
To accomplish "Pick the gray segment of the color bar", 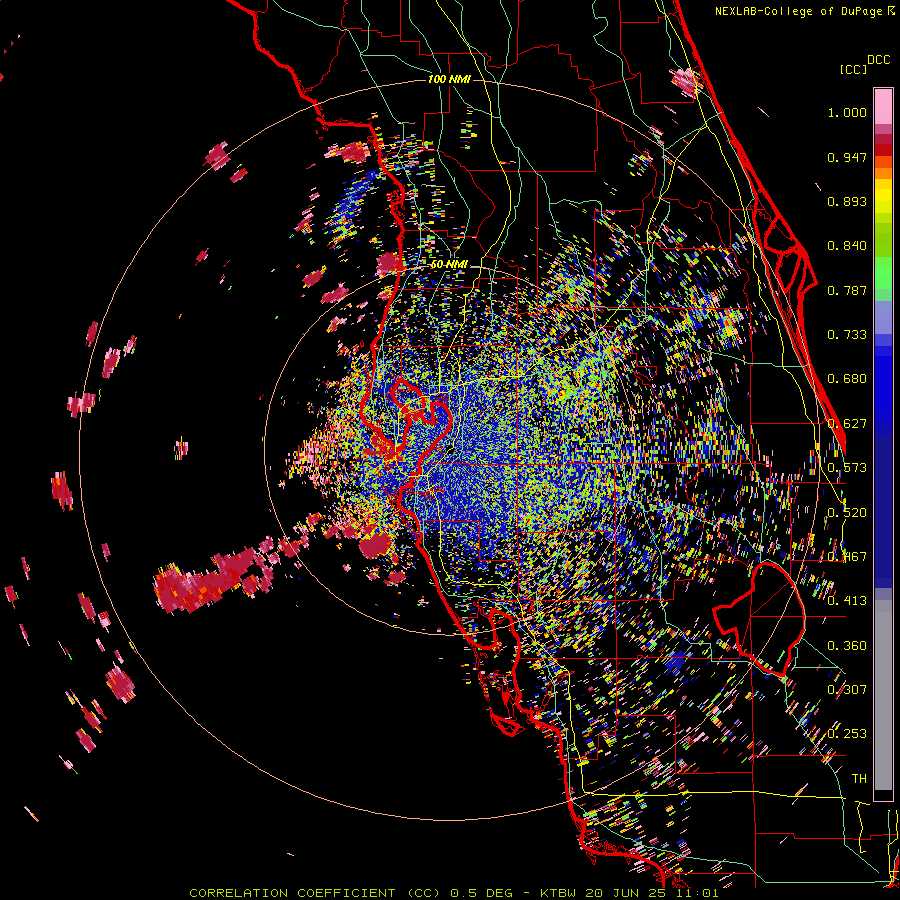I will click(883, 695).
